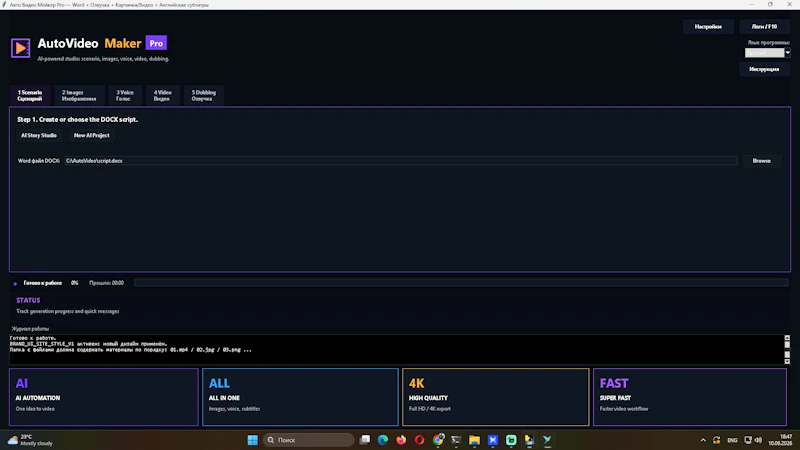Start a New AI Project
Viewport: 800px width, 450px height.
[91, 135]
